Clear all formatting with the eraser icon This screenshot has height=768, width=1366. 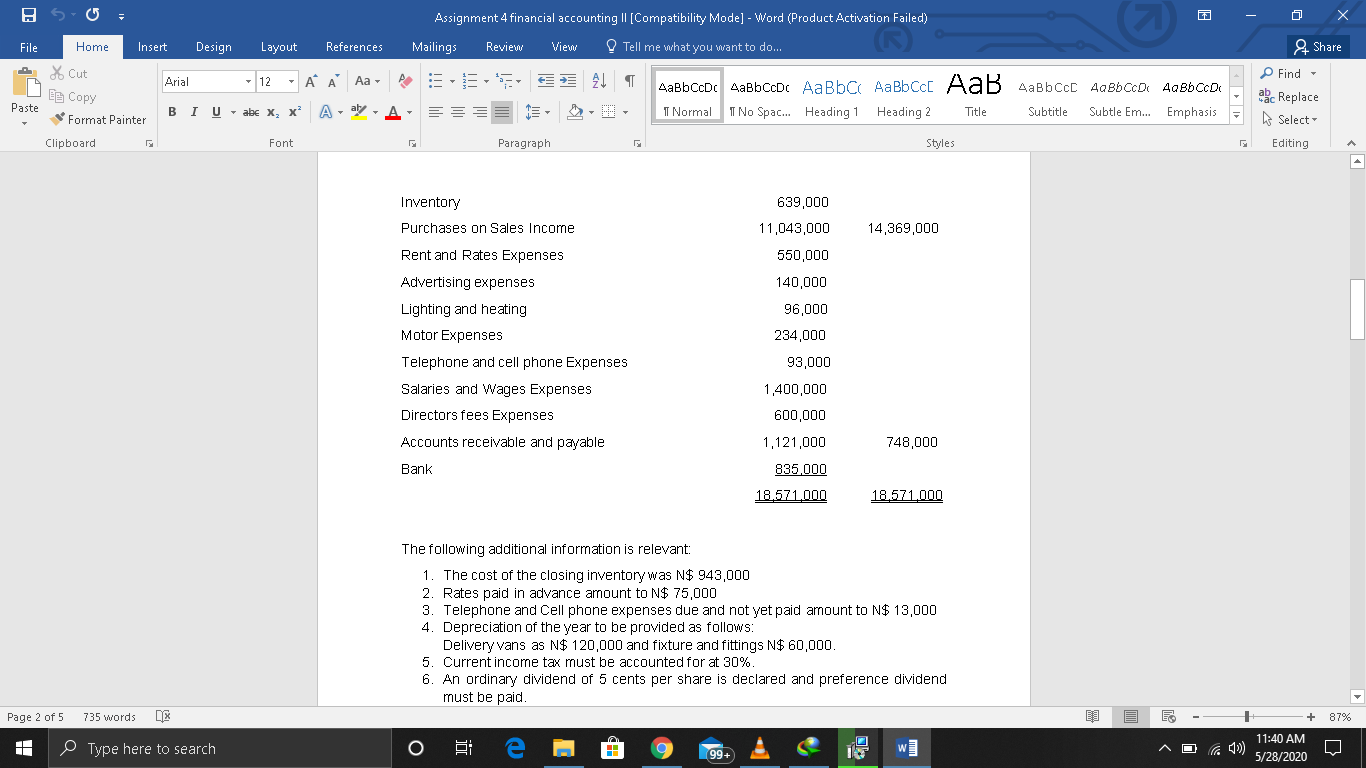404,81
